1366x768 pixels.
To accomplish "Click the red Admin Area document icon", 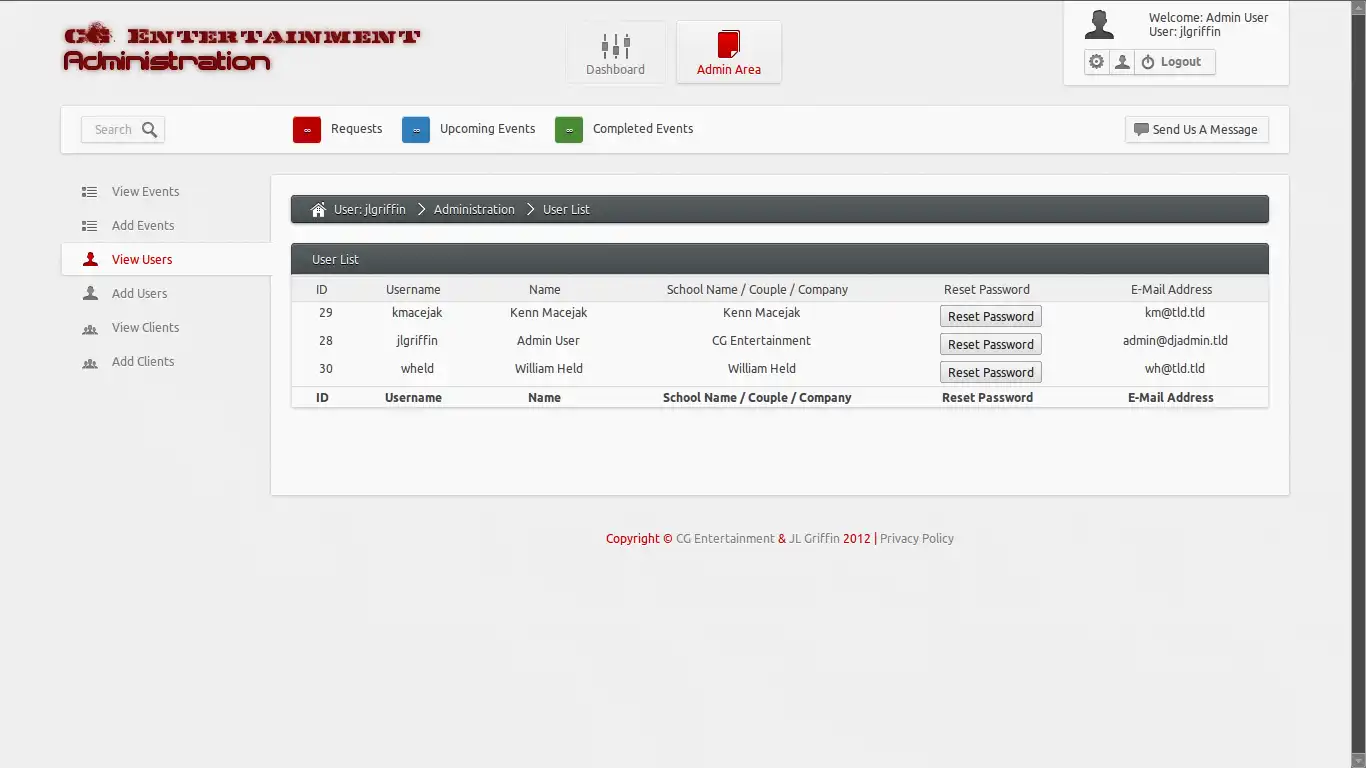I will [x=729, y=45].
